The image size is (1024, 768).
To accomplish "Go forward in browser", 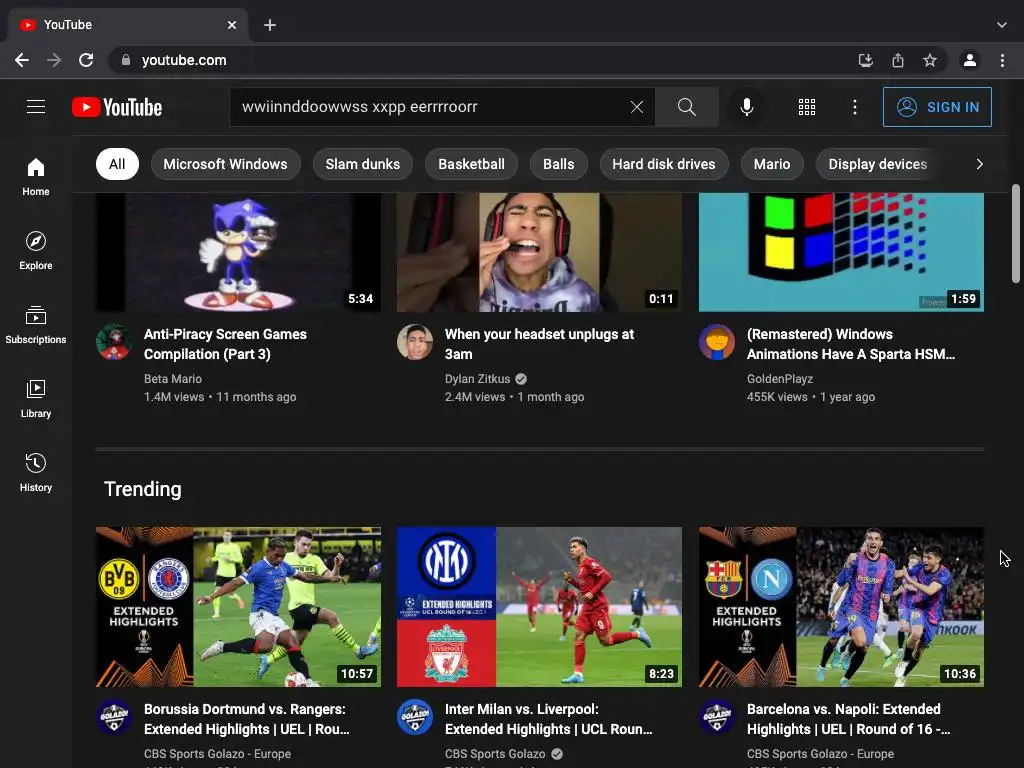I will tap(54, 60).
